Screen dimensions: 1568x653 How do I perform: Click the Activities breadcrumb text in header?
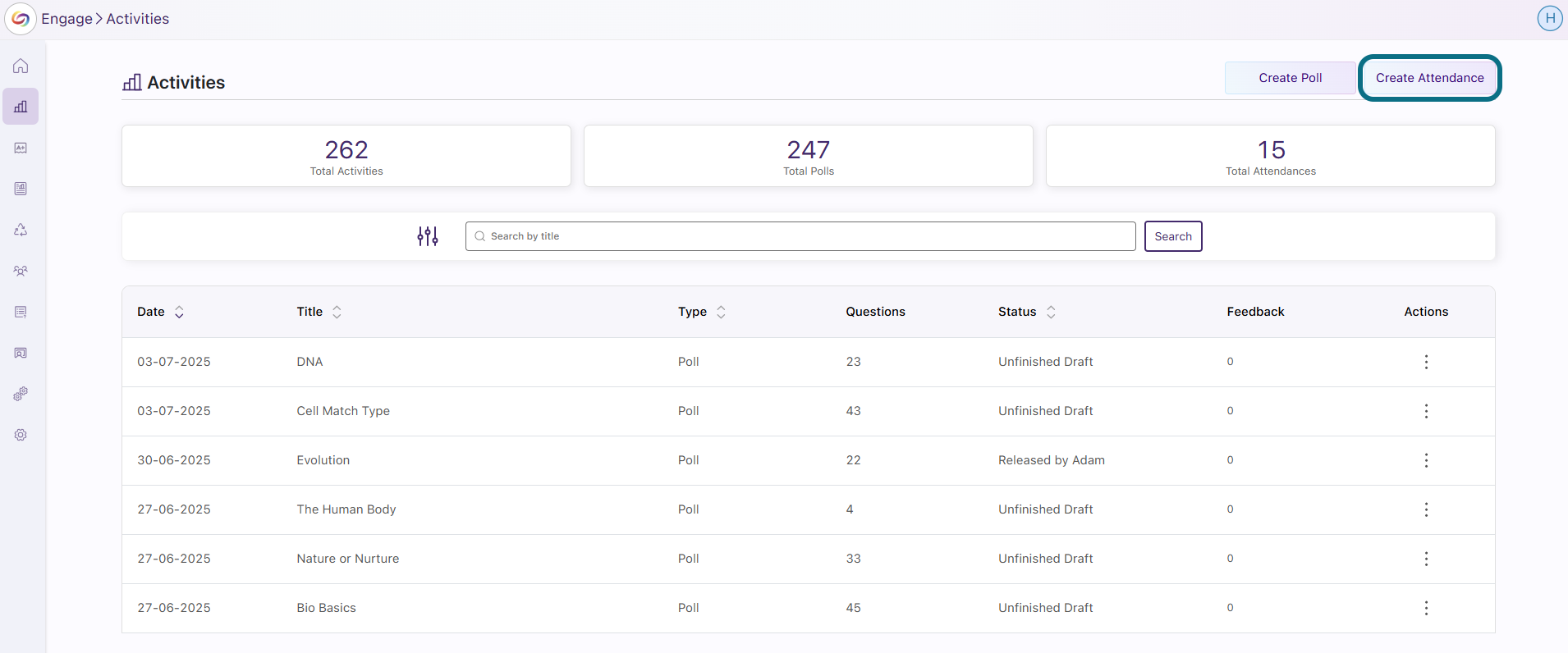click(138, 19)
